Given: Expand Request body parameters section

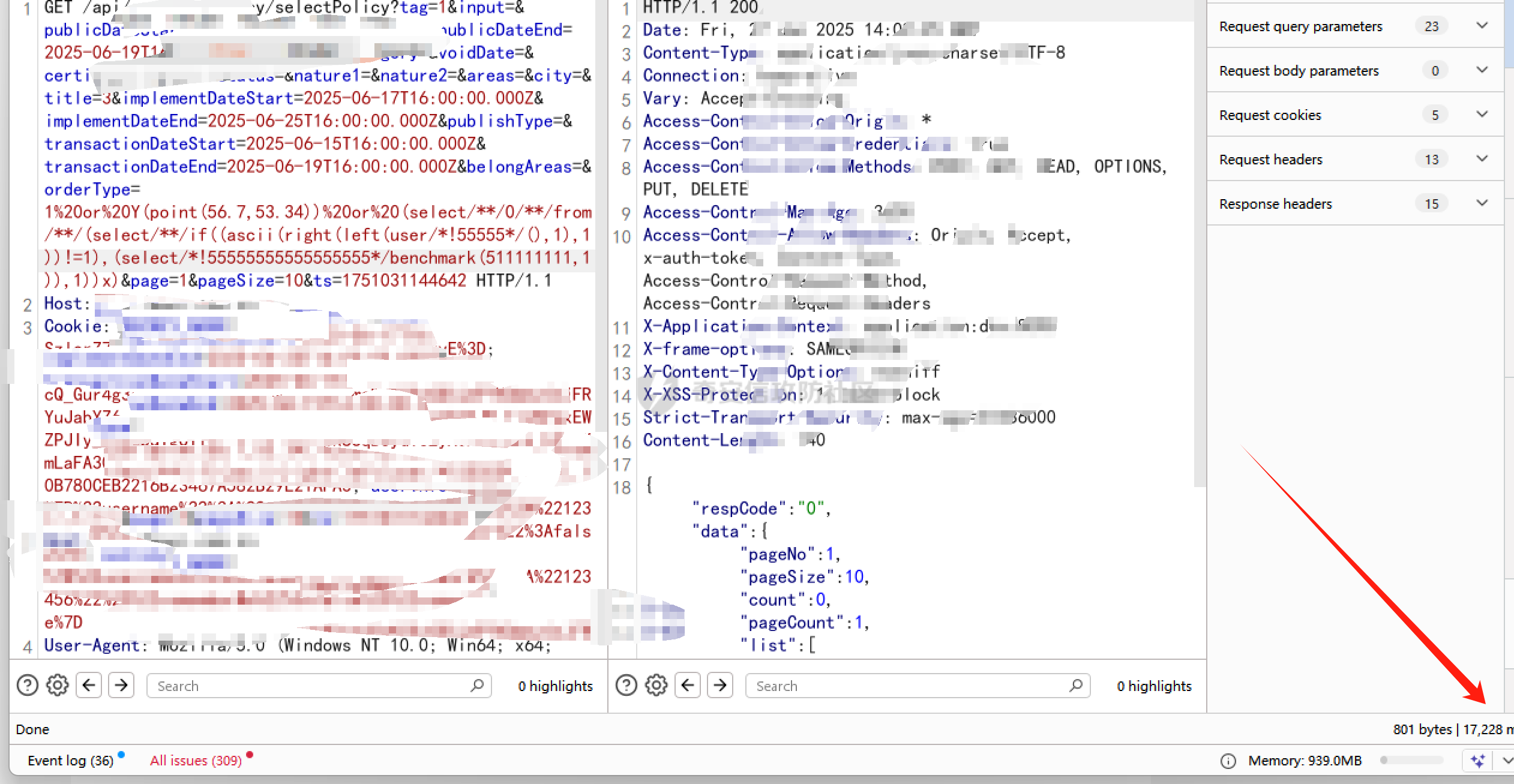Looking at the screenshot, I should [x=1482, y=70].
